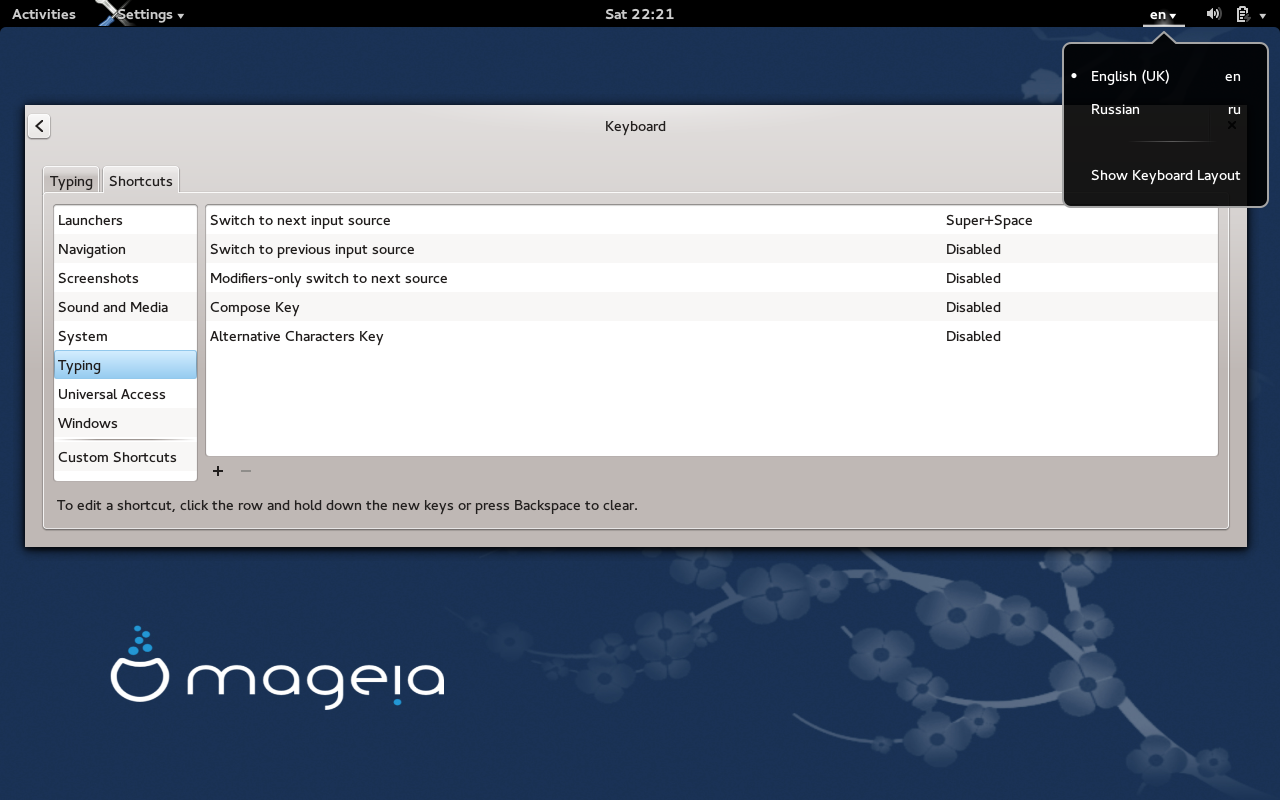Check the battery status icon
Image resolution: width=1280 pixels, height=800 pixels.
[x=1243, y=14]
